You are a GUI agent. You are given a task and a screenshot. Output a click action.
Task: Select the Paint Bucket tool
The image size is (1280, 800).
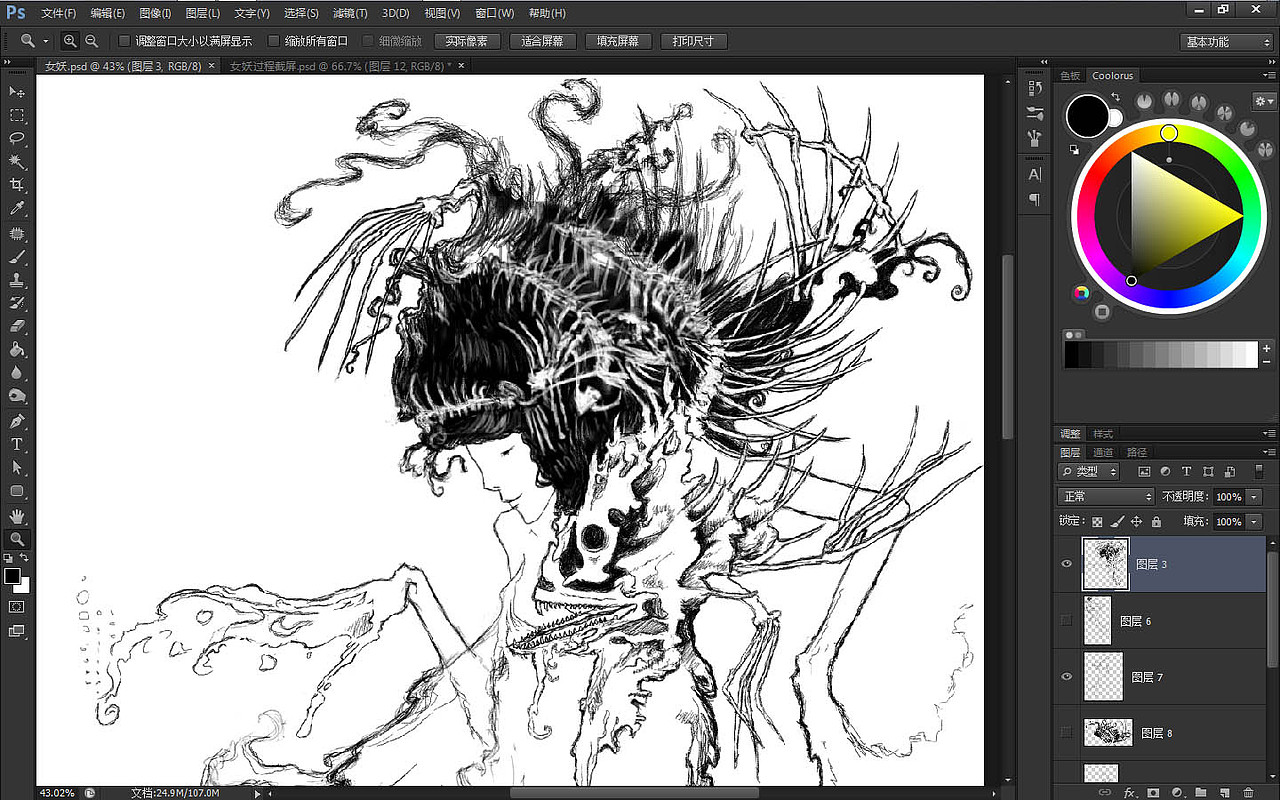tap(17, 350)
